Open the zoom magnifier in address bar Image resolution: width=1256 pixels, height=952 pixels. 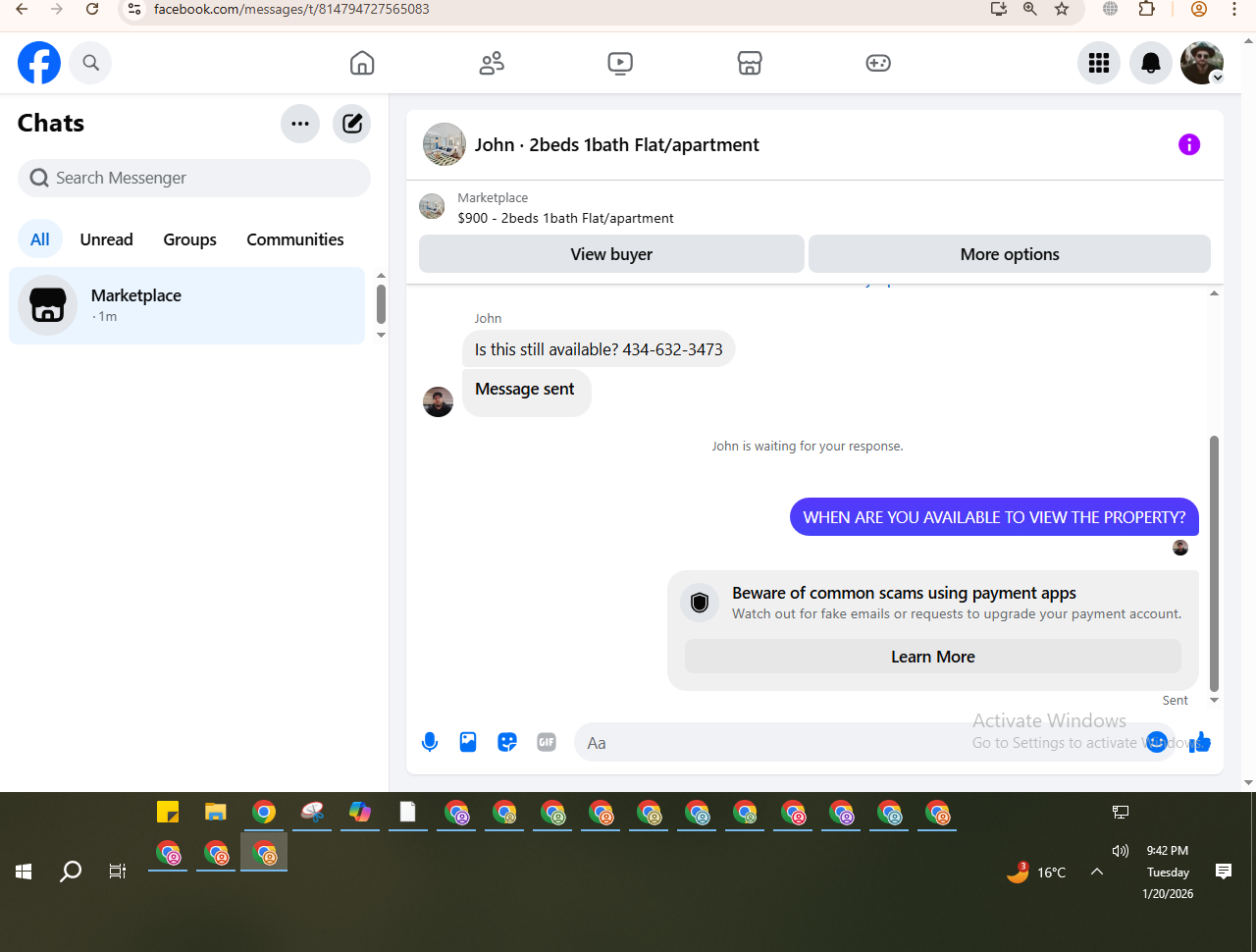click(x=1029, y=9)
